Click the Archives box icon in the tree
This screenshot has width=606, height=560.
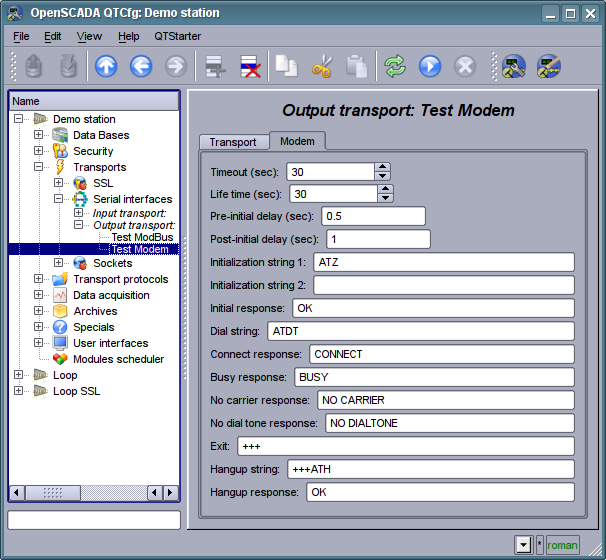[60, 311]
